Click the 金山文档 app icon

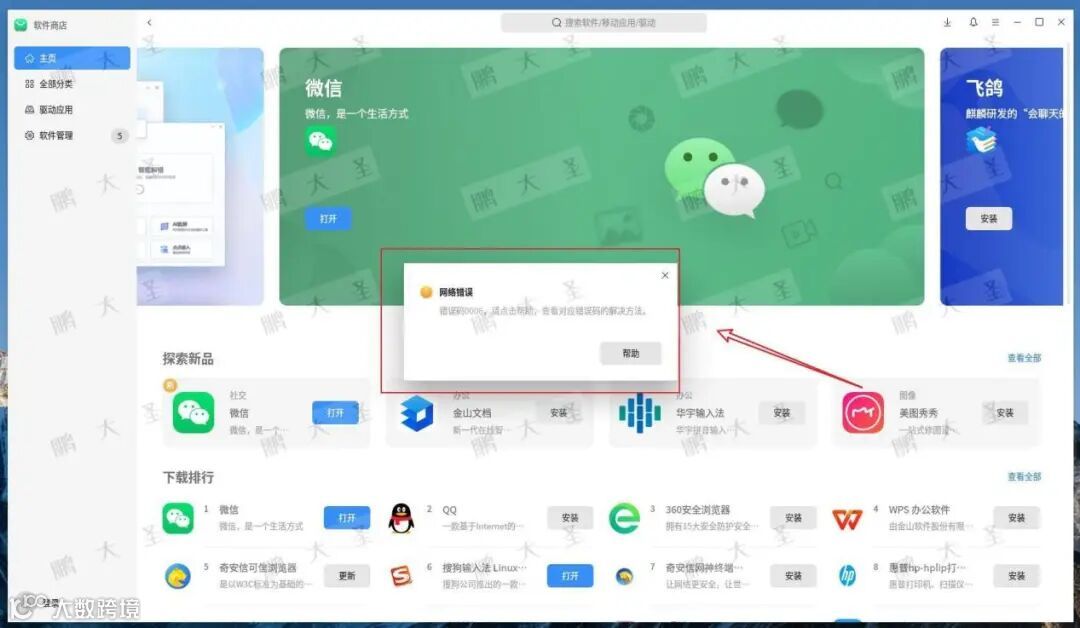click(417, 413)
